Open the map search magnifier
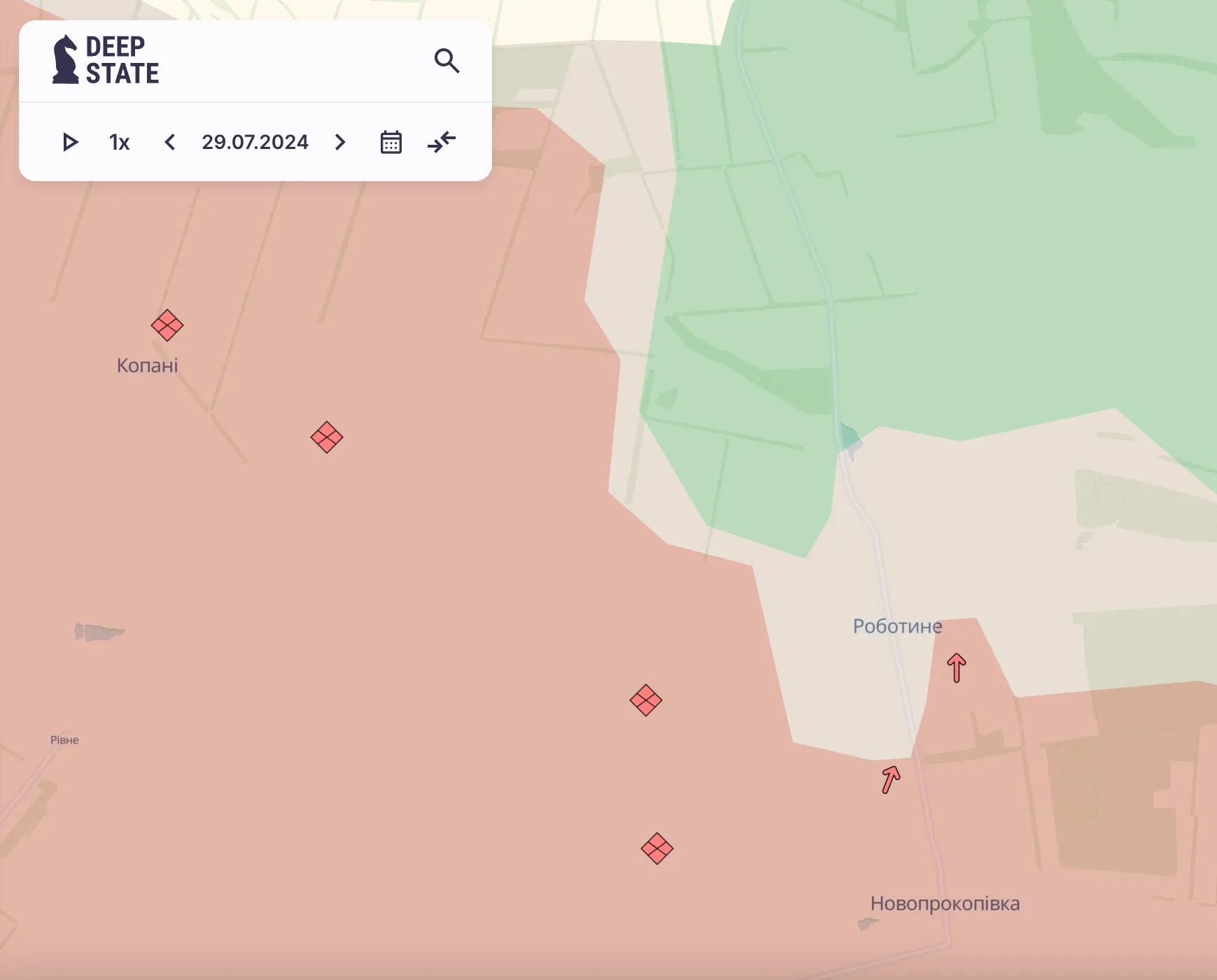The height and width of the screenshot is (980, 1217). [x=446, y=61]
